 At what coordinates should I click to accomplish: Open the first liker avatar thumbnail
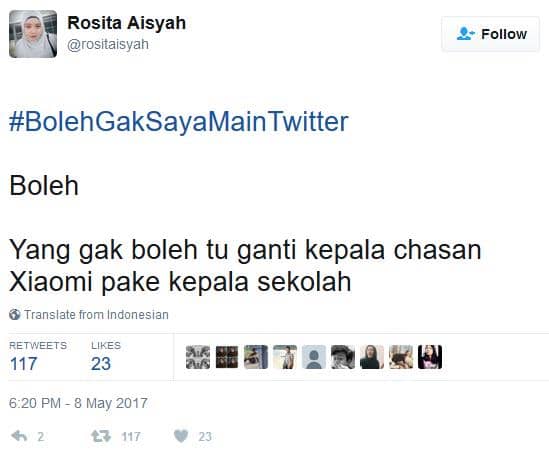click(198, 357)
